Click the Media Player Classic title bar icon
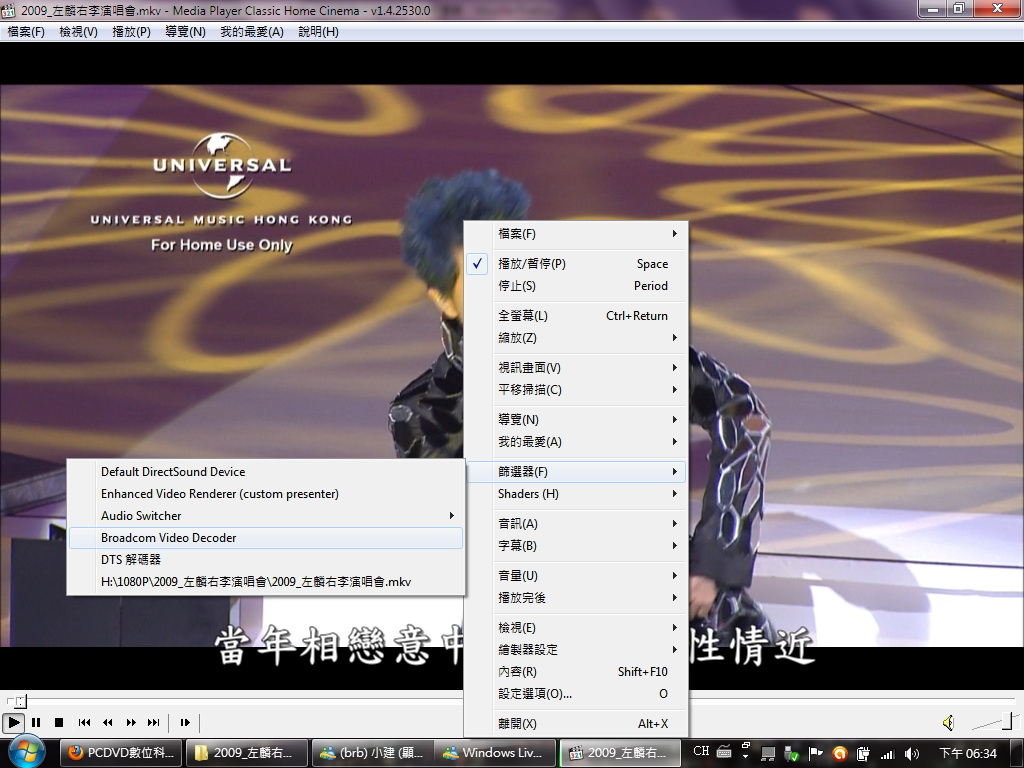 pos(8,10)
